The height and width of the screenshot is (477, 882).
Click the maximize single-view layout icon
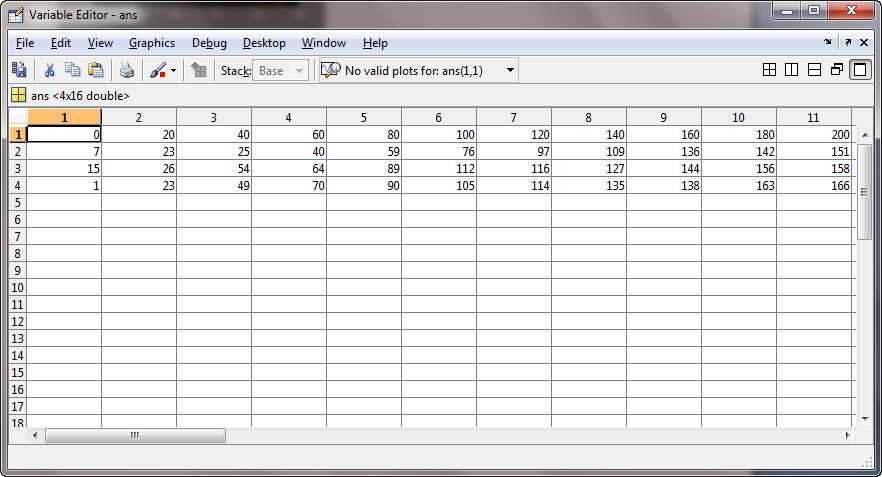pos(860,70)
